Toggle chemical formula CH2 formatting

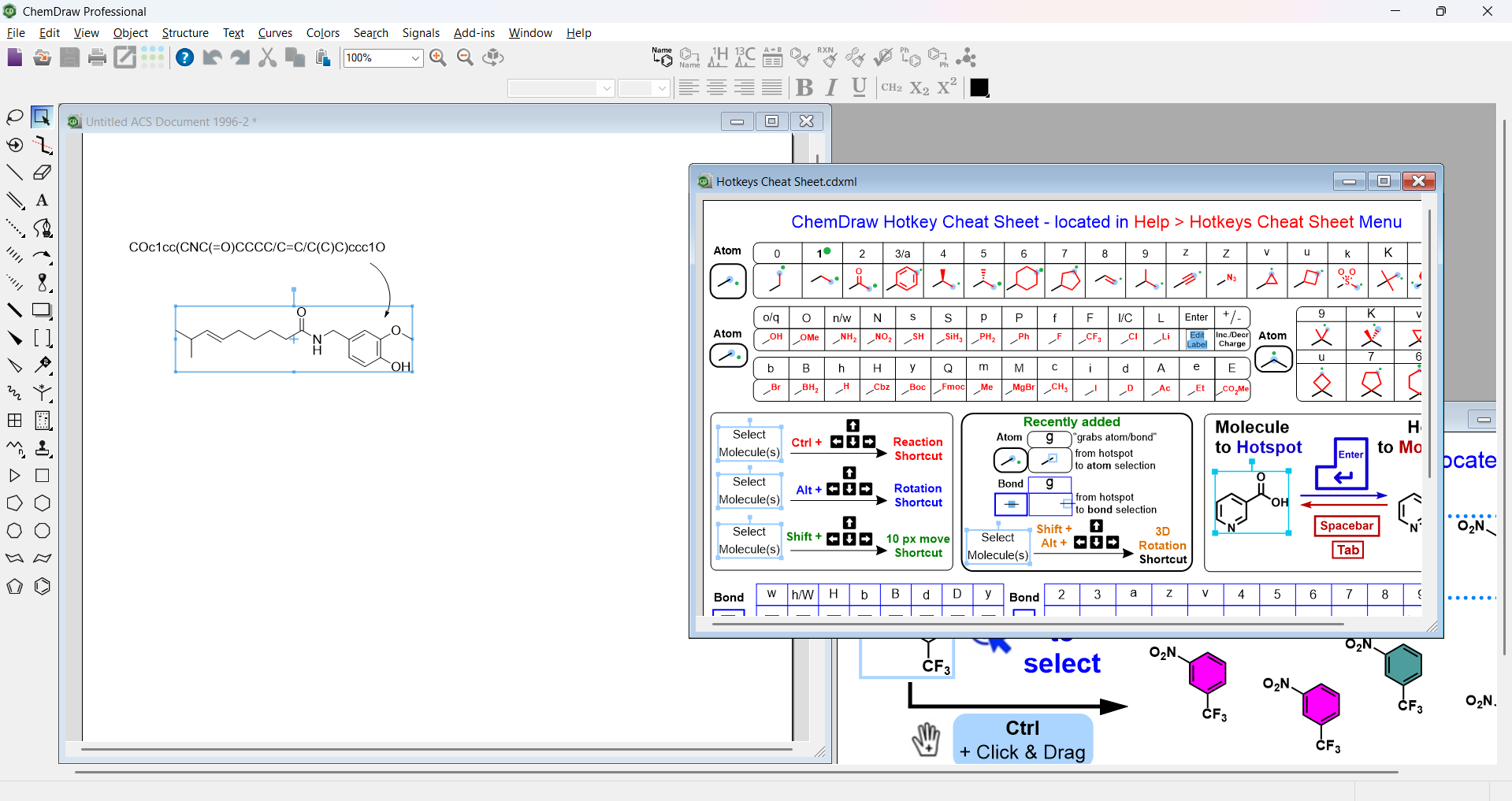click(x=892, y=87)
